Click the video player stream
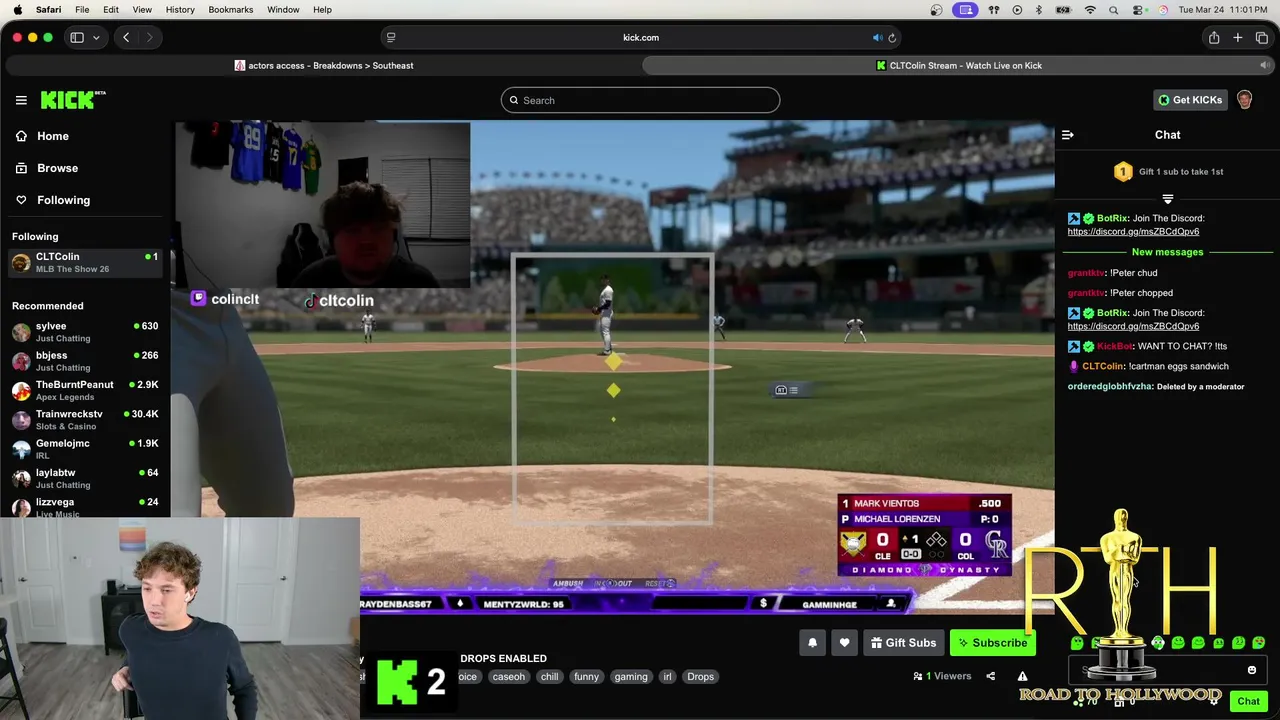Image resolution: width=1280 pixels, height=720 pixels. tap(613, 365)
